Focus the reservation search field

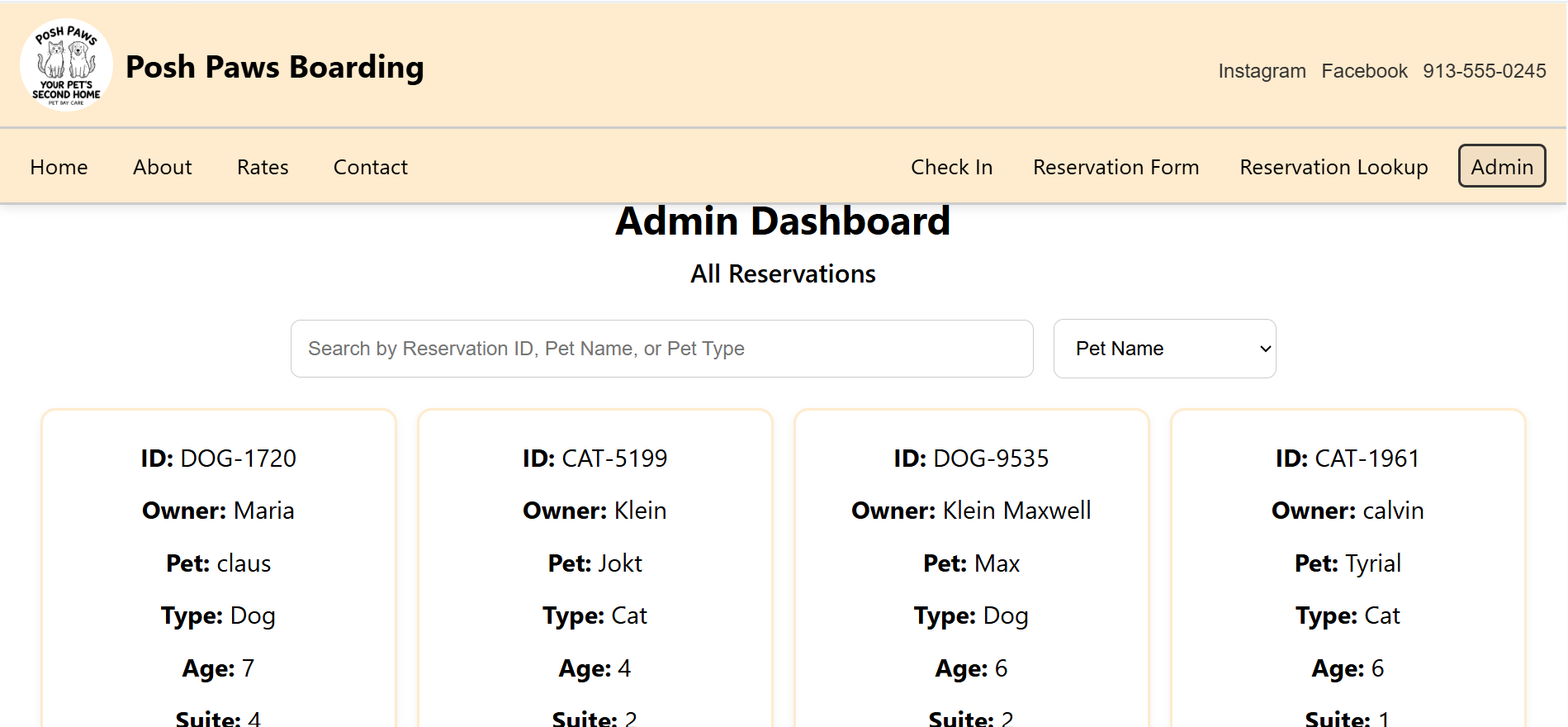[661, 349]
